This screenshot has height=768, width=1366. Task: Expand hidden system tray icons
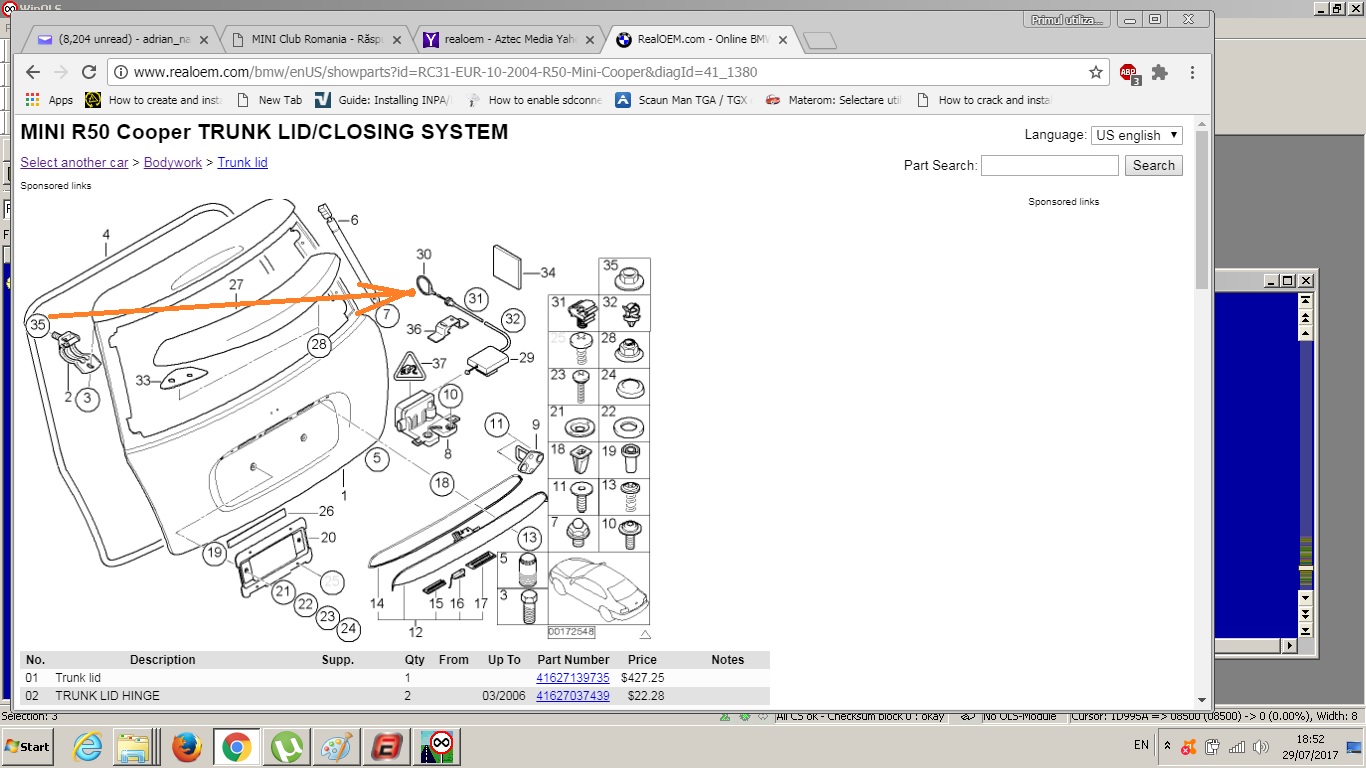(x=1166, y=746)
